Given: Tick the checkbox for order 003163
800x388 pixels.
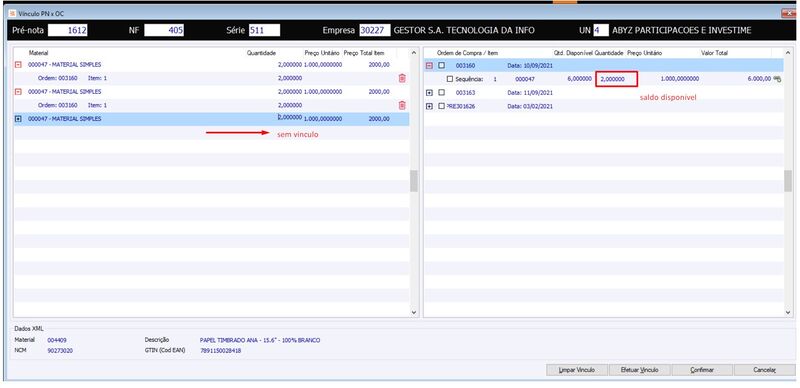Looking at the screenshot, I should coord(442,92).
